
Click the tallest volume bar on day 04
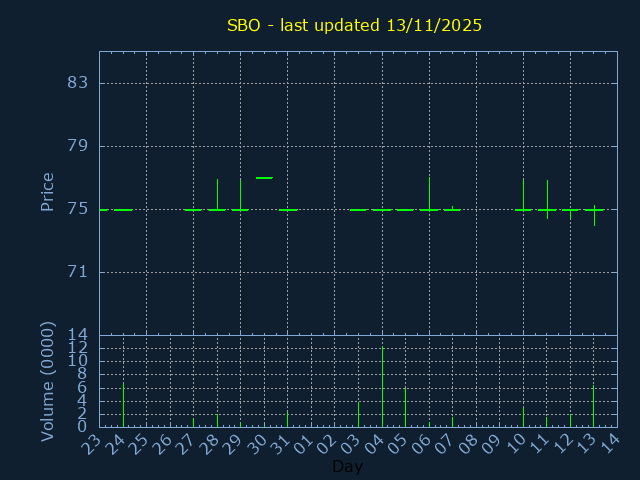pyautogui.click(x=382, y=386)
